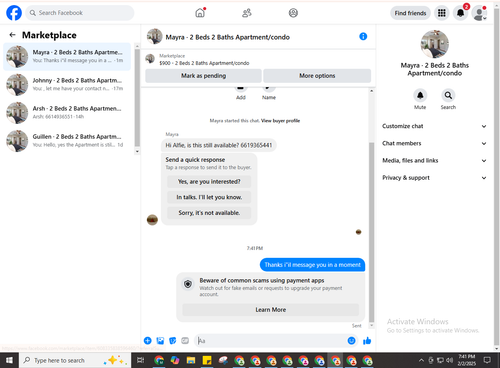Click message pane scrollbar up arrow
500x368 pixels.
[x=371, y=91]
